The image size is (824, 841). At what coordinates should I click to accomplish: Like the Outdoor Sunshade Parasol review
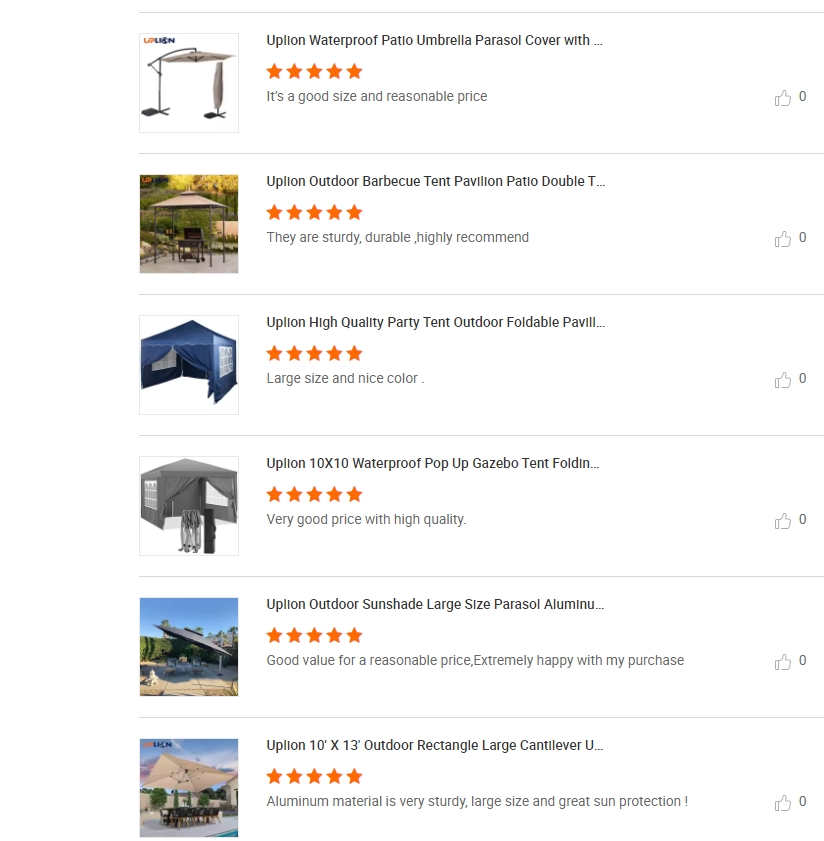click(x=783, y=662)
